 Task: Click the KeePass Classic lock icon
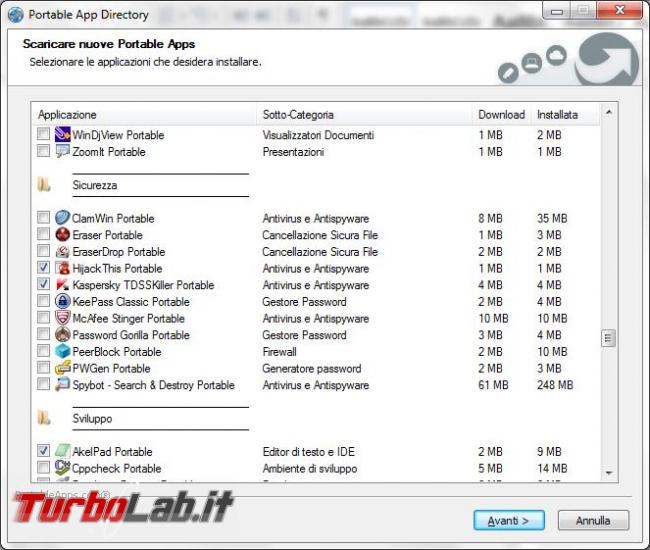point(63,301)
